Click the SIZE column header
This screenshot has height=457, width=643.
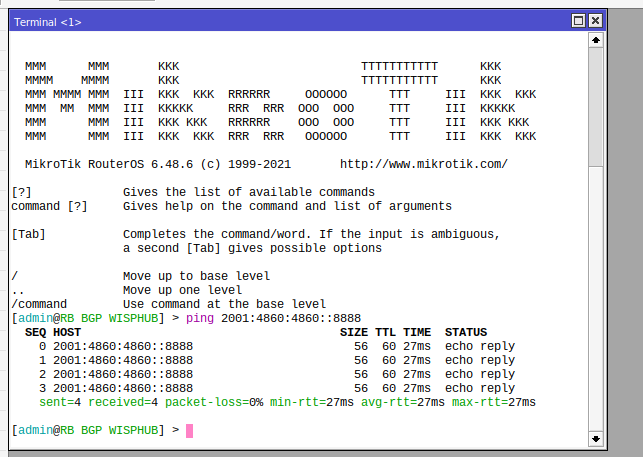tap(353, 332)
